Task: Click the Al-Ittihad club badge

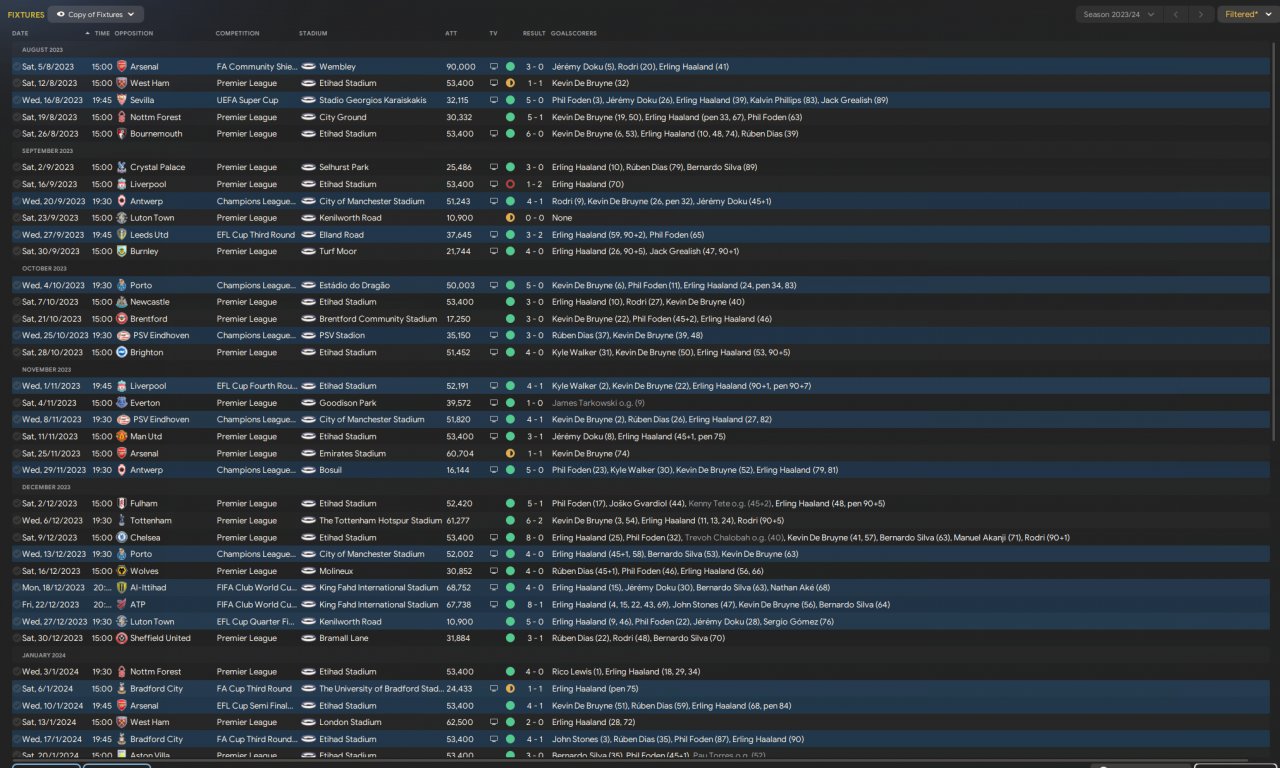Action: 122,588
